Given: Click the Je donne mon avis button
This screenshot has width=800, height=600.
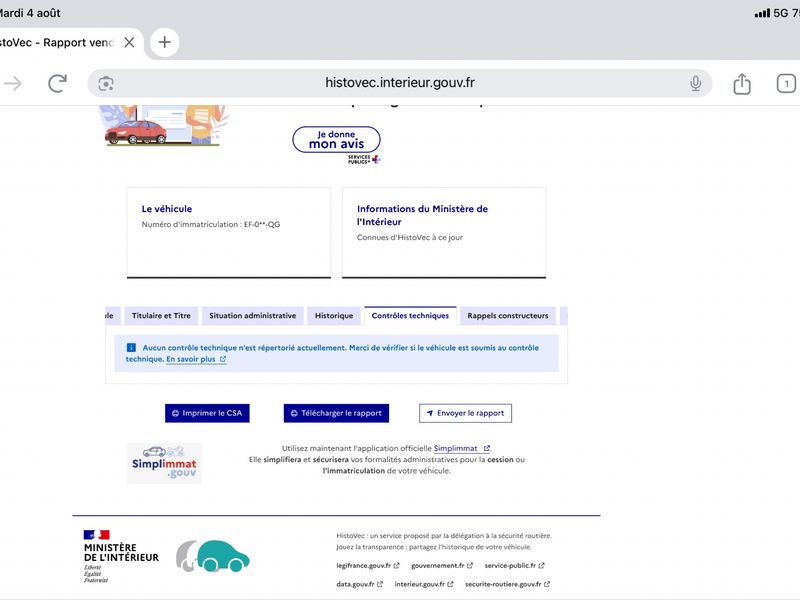Looking at the screenshot, I should [336, 139].
